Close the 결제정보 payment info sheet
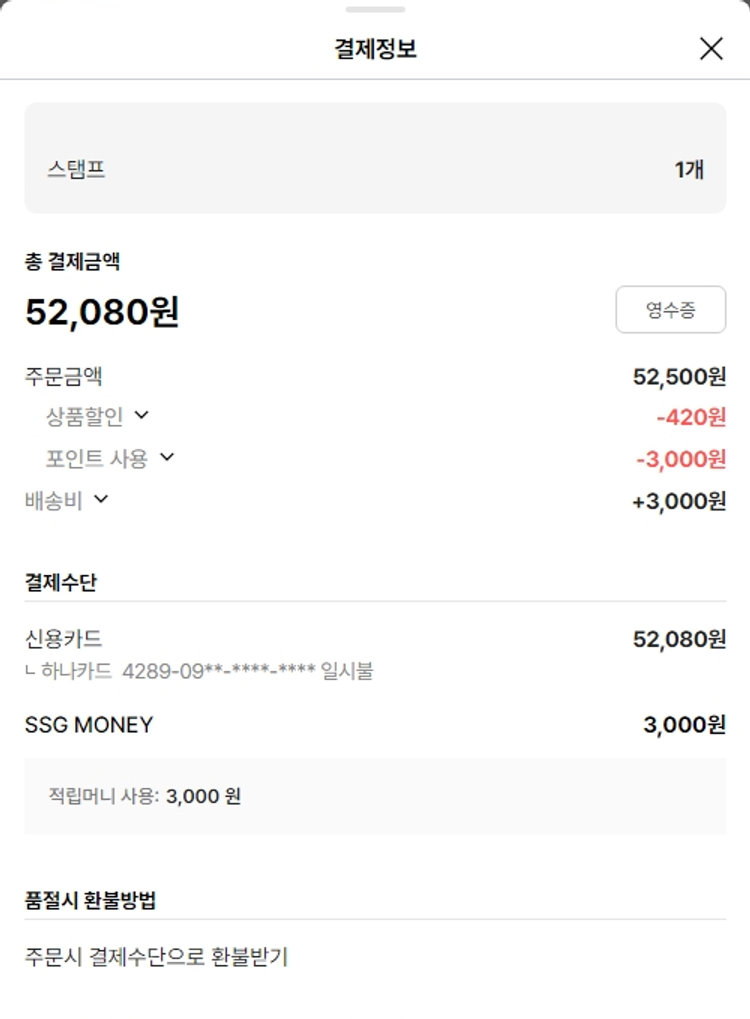Image resolution: width=750 pixels, height=1019 pixels. [x=711, y=48]
